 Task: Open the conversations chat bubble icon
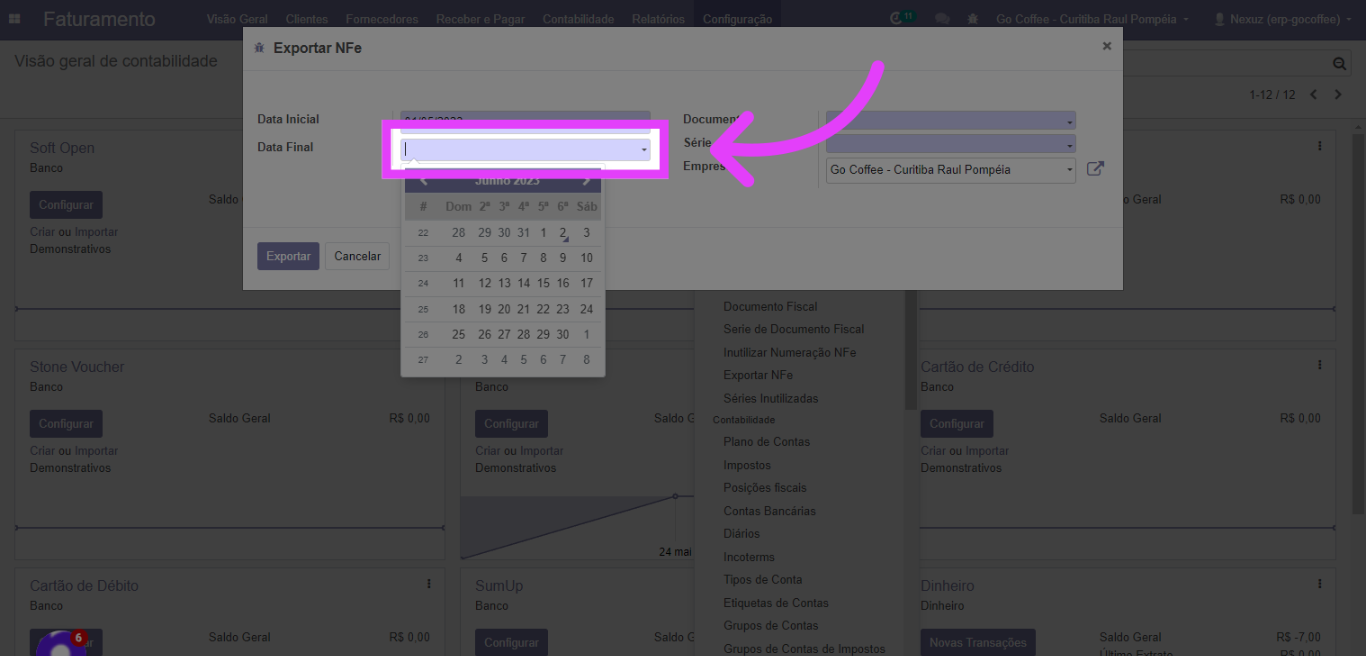coord(942,19)
